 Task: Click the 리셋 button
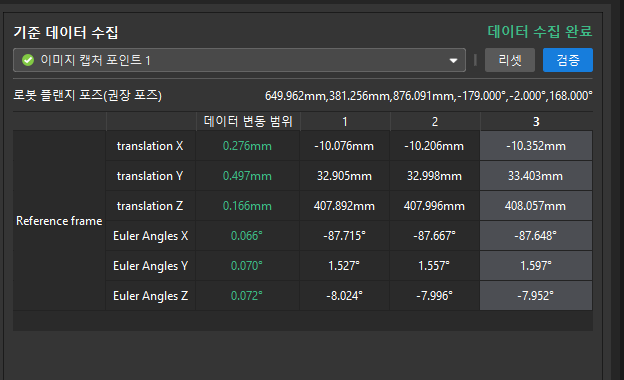click(510, 60)
